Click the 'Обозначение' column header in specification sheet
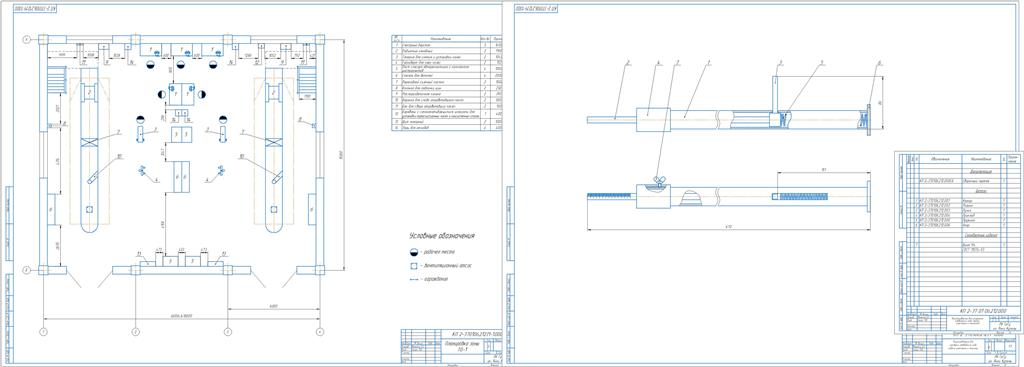The width and height of the screenshot is (1024, 367). point(939,158)
